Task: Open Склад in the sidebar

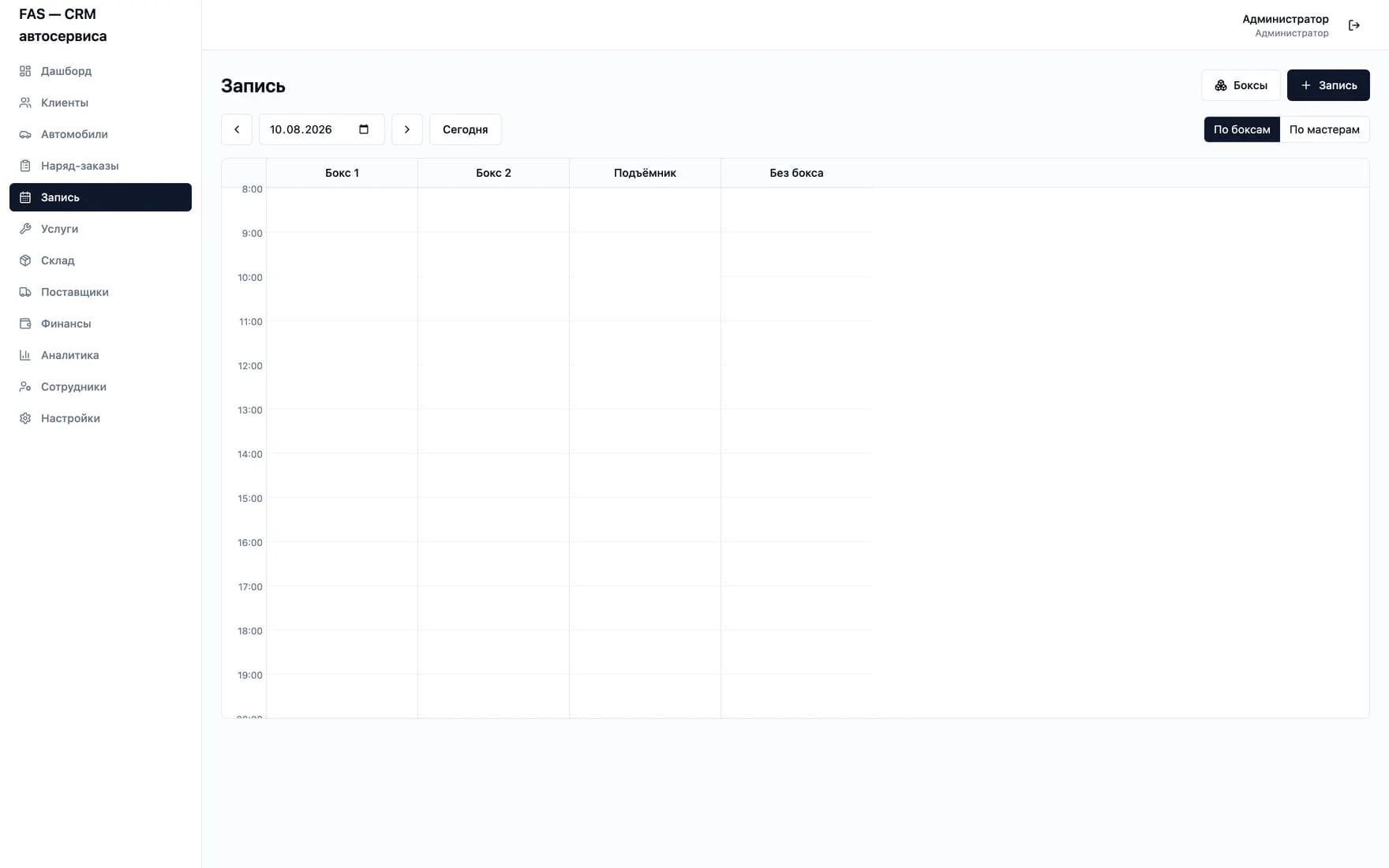Action: [x=100, y=260]
